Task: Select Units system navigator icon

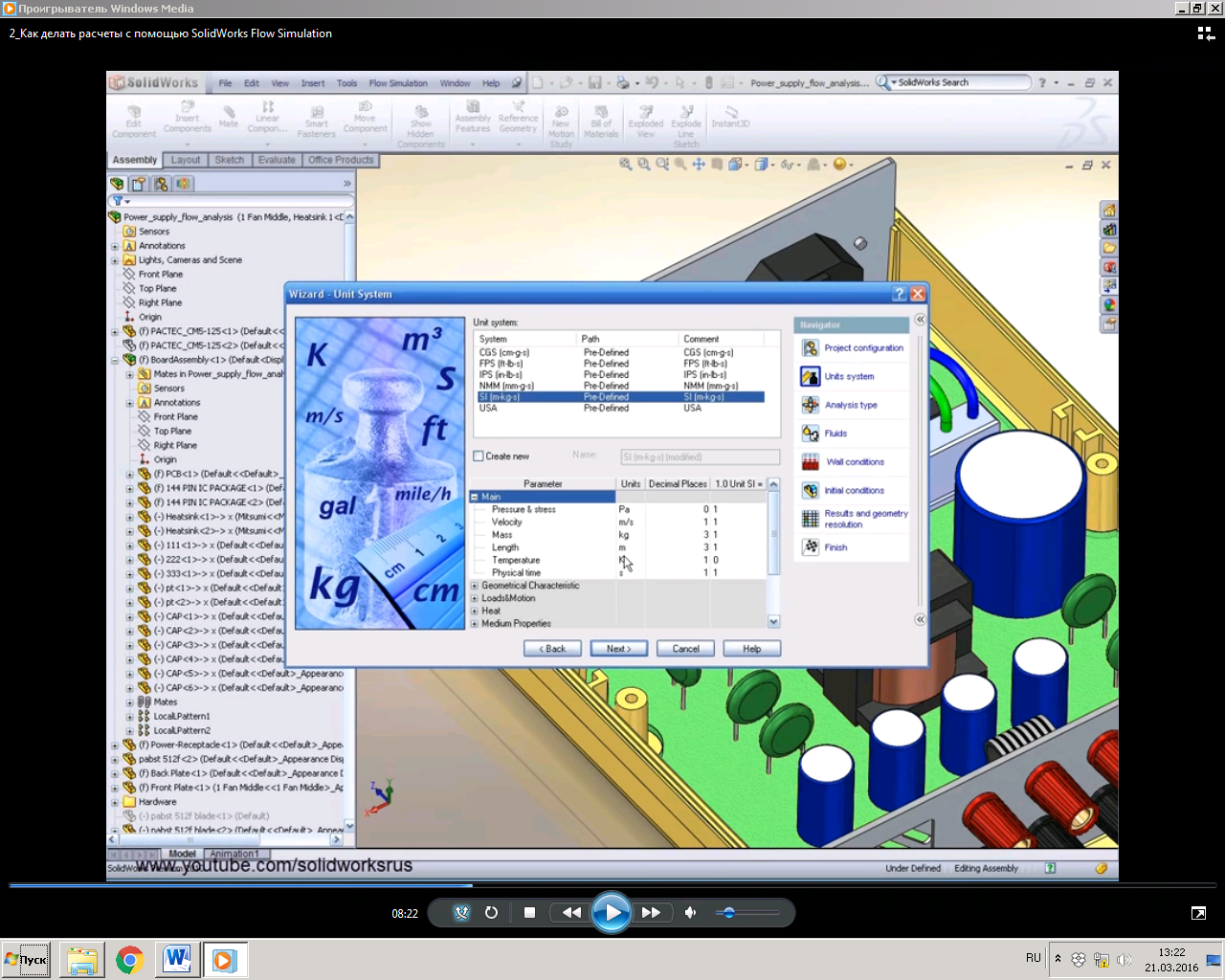Action: pyautogui.click(x=811, y=376)
